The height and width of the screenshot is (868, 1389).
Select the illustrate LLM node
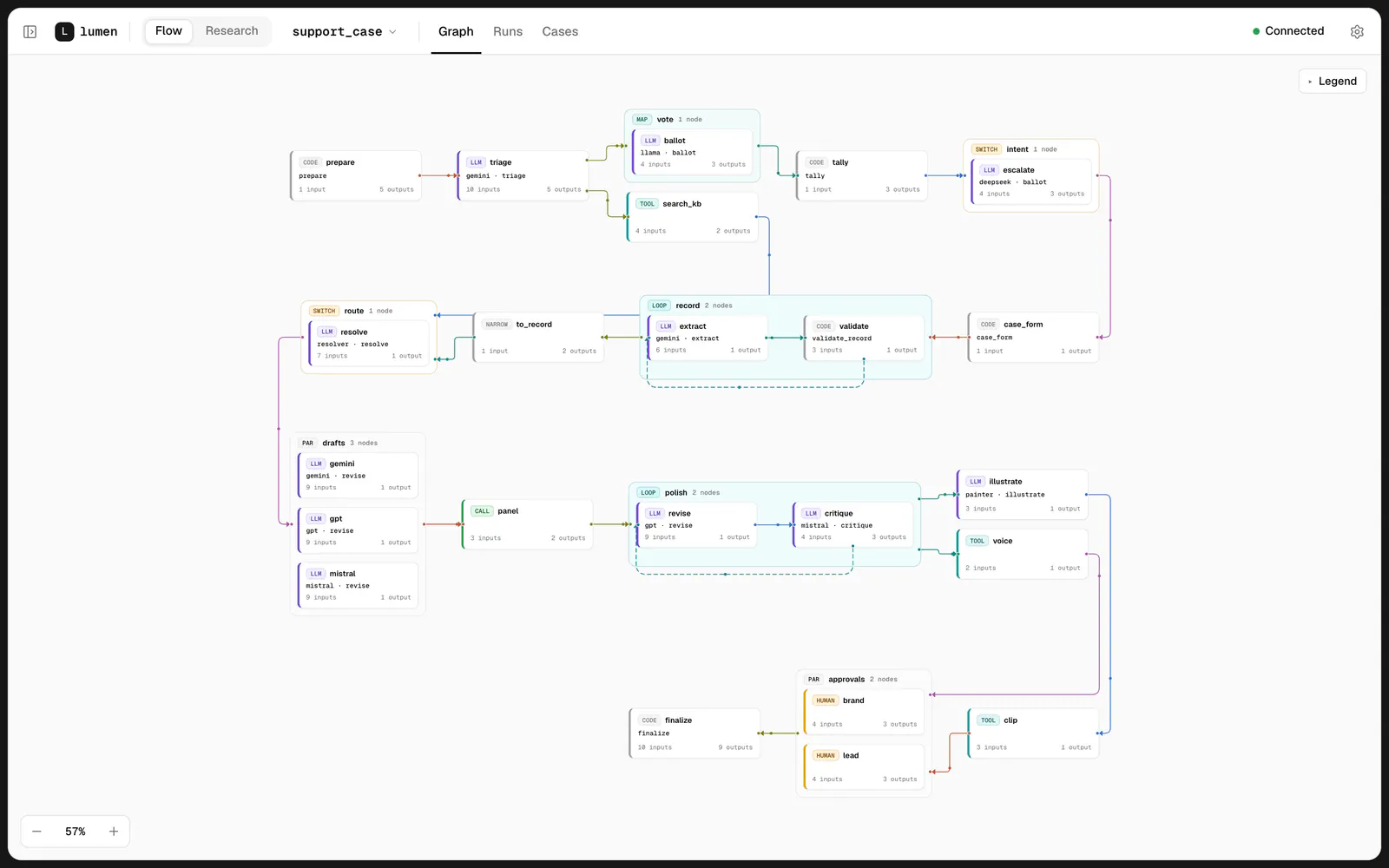[x=1022, y=495]
